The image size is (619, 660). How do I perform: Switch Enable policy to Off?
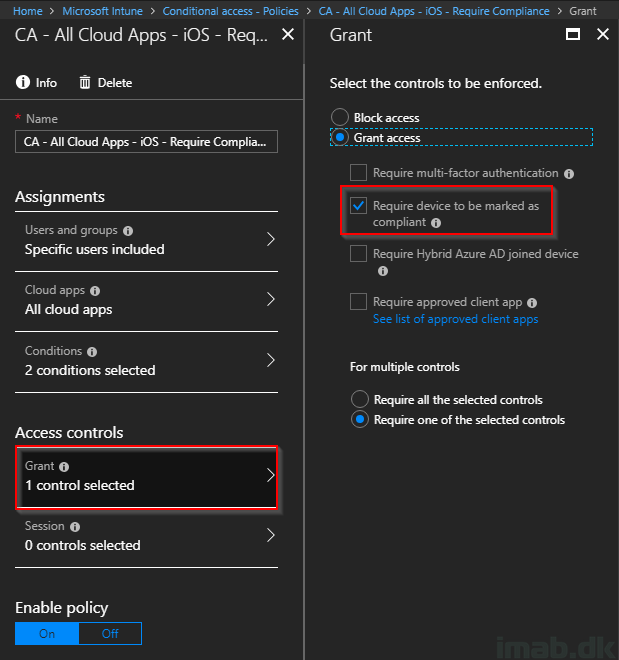pos(110,633)
